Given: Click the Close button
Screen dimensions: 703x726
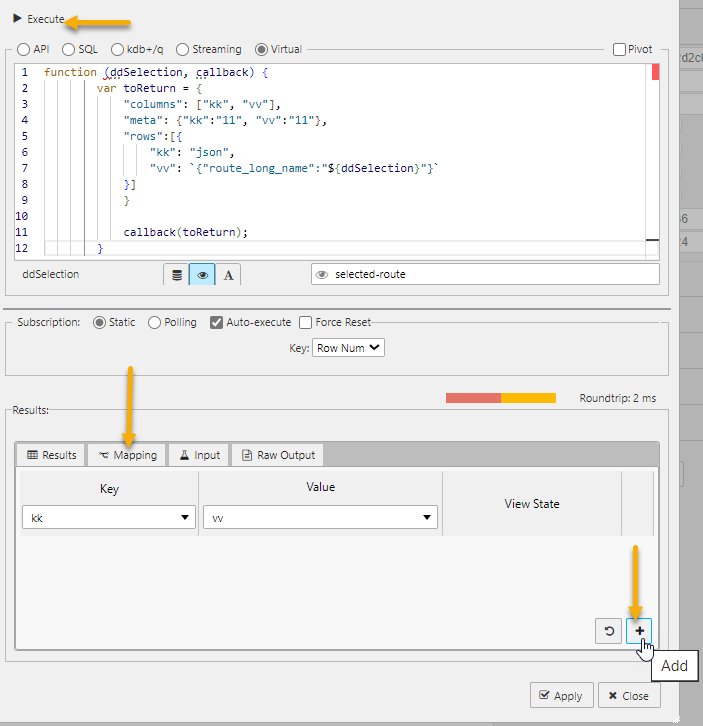Looking at the screenshot, I should pyautogui.click(x=629, y=695).
